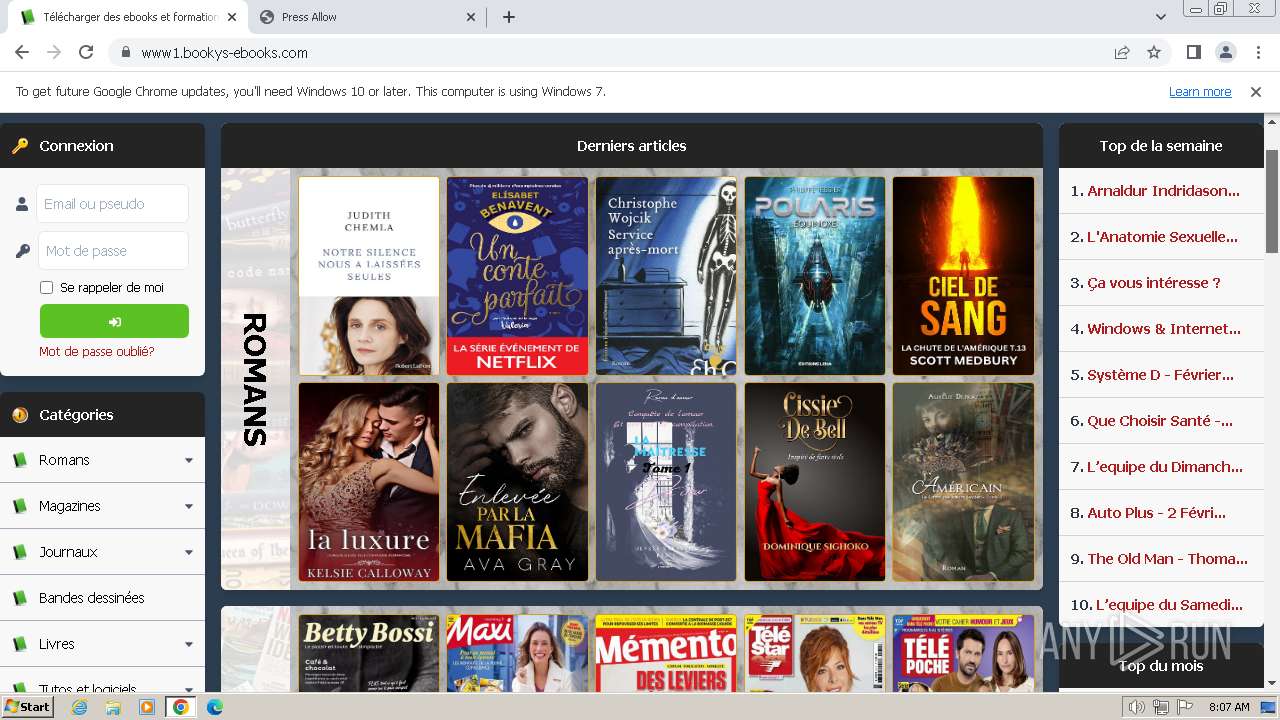Switch to the 'Press Allow' tab

[x=368, y=17]
